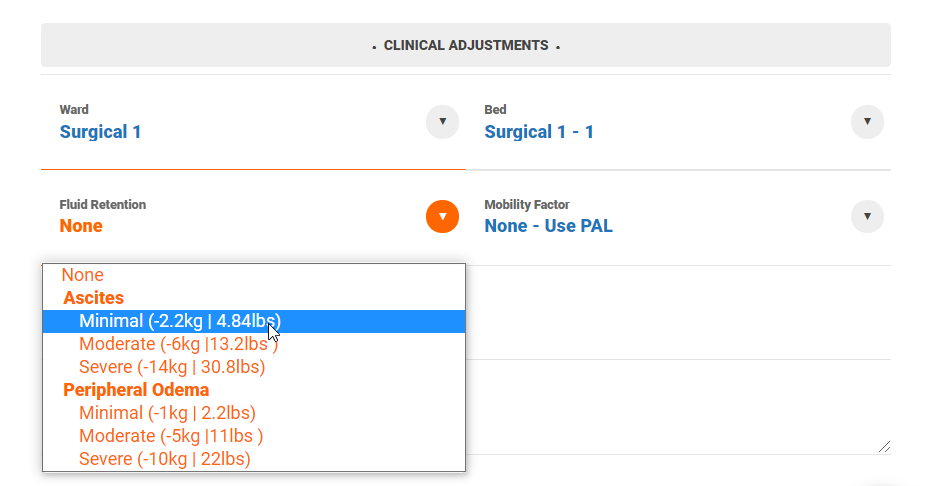Click the Peripheral Odema group heading
Viewport: 935px width, 486px height.
136,390
